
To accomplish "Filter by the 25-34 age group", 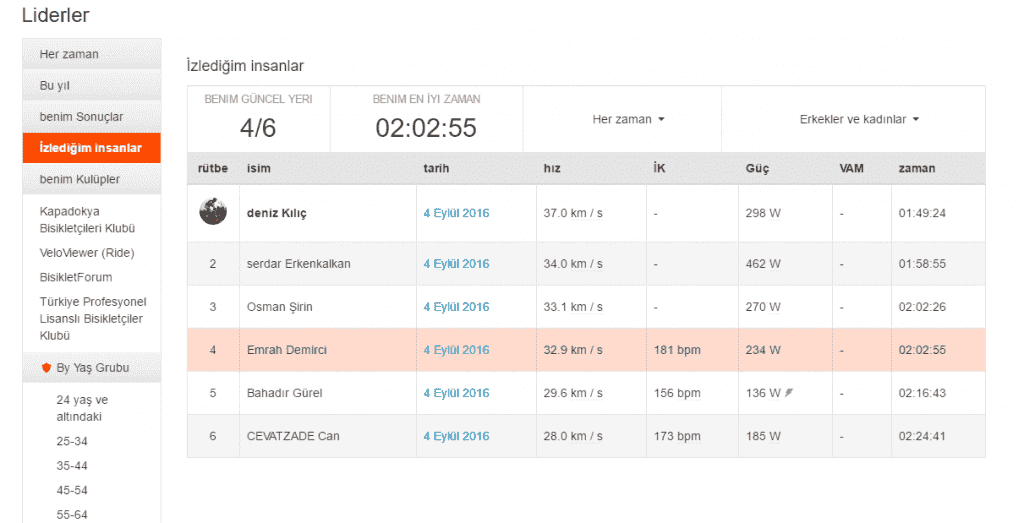I will click(72, 441).
